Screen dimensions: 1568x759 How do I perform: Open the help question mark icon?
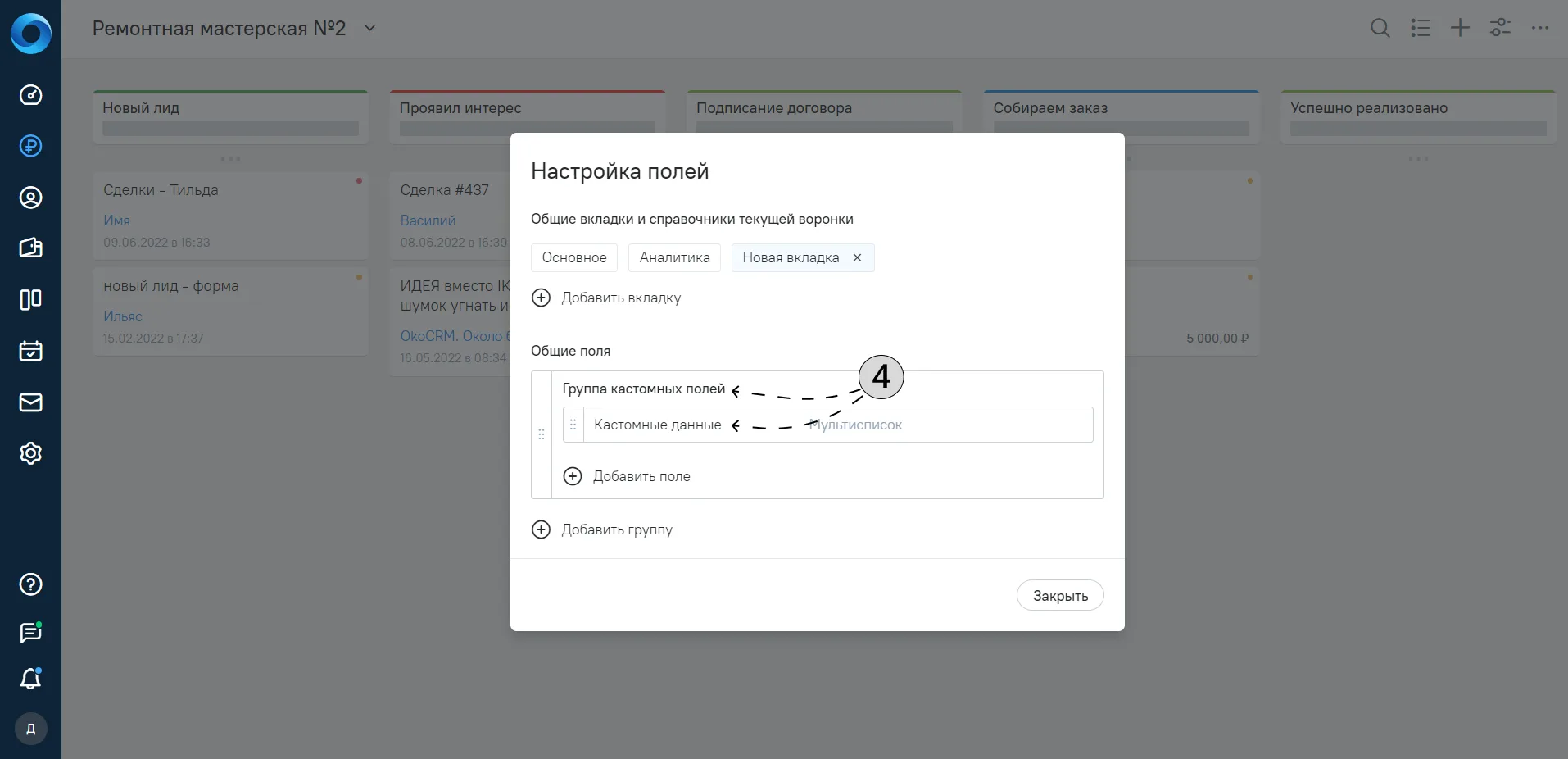pyautogui.click(x=30, y=584)
